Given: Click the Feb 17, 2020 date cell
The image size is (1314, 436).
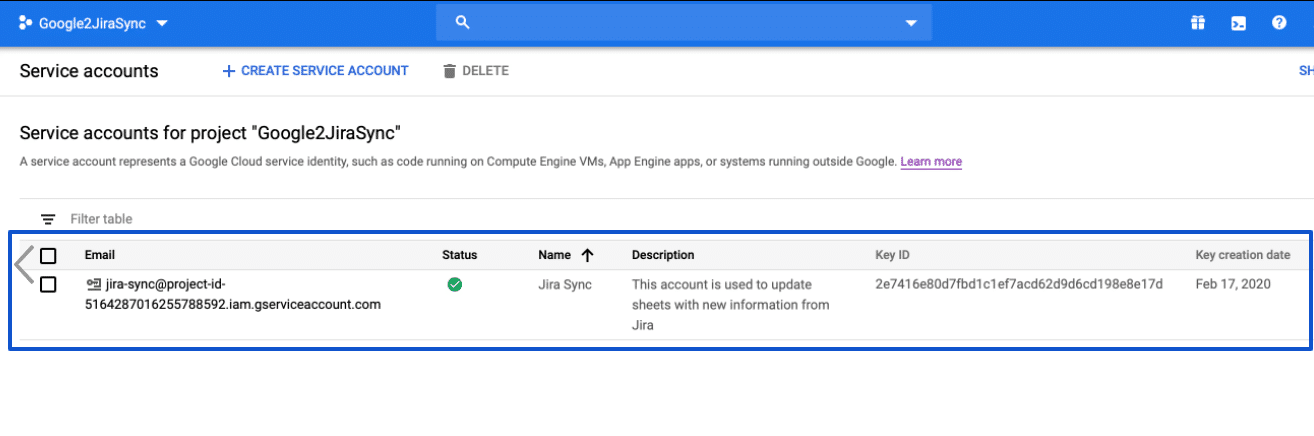Looking at the screenshot, I should pos(1233,284).
